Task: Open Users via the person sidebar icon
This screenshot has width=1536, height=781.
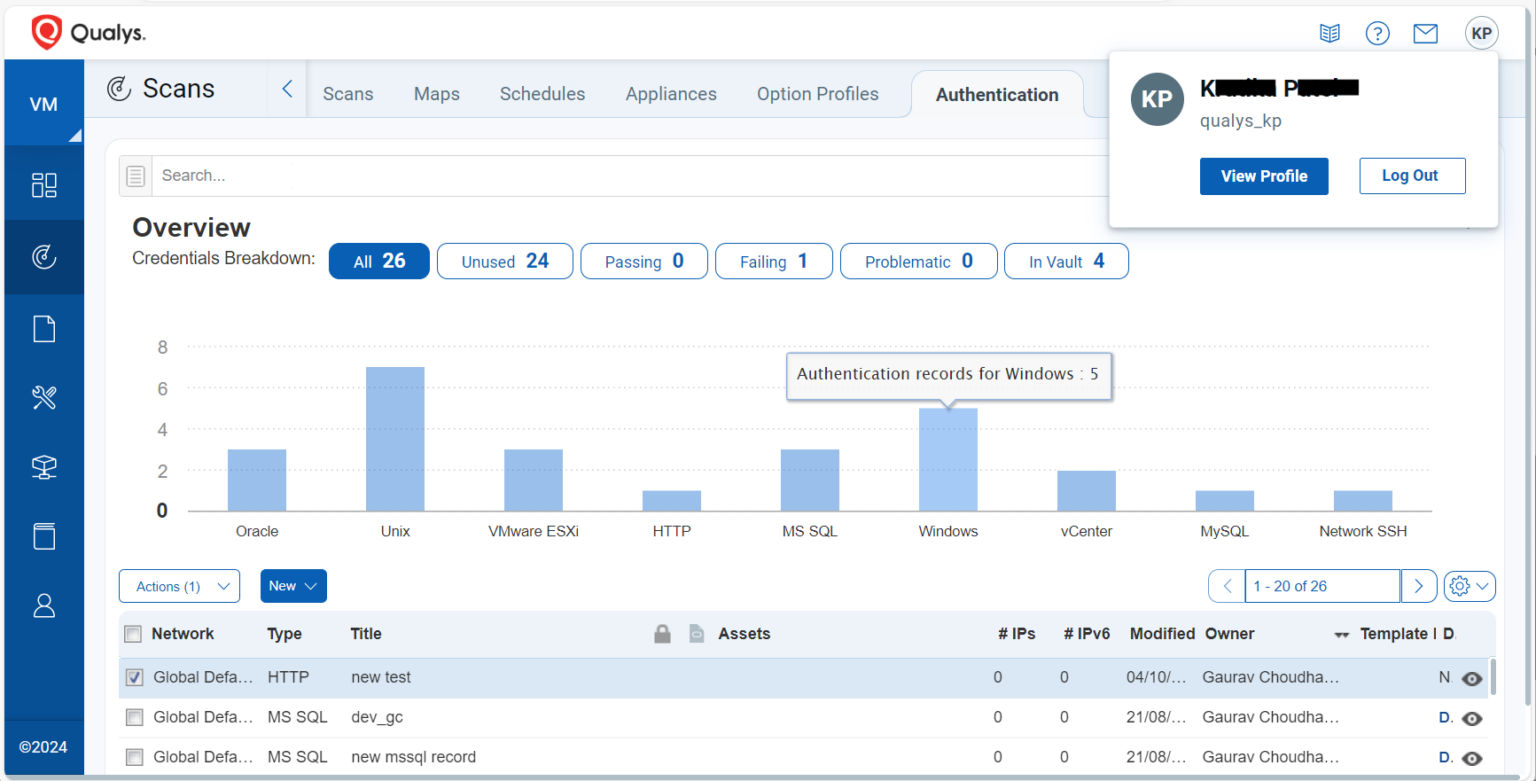Action: click(x=44, y=605)
